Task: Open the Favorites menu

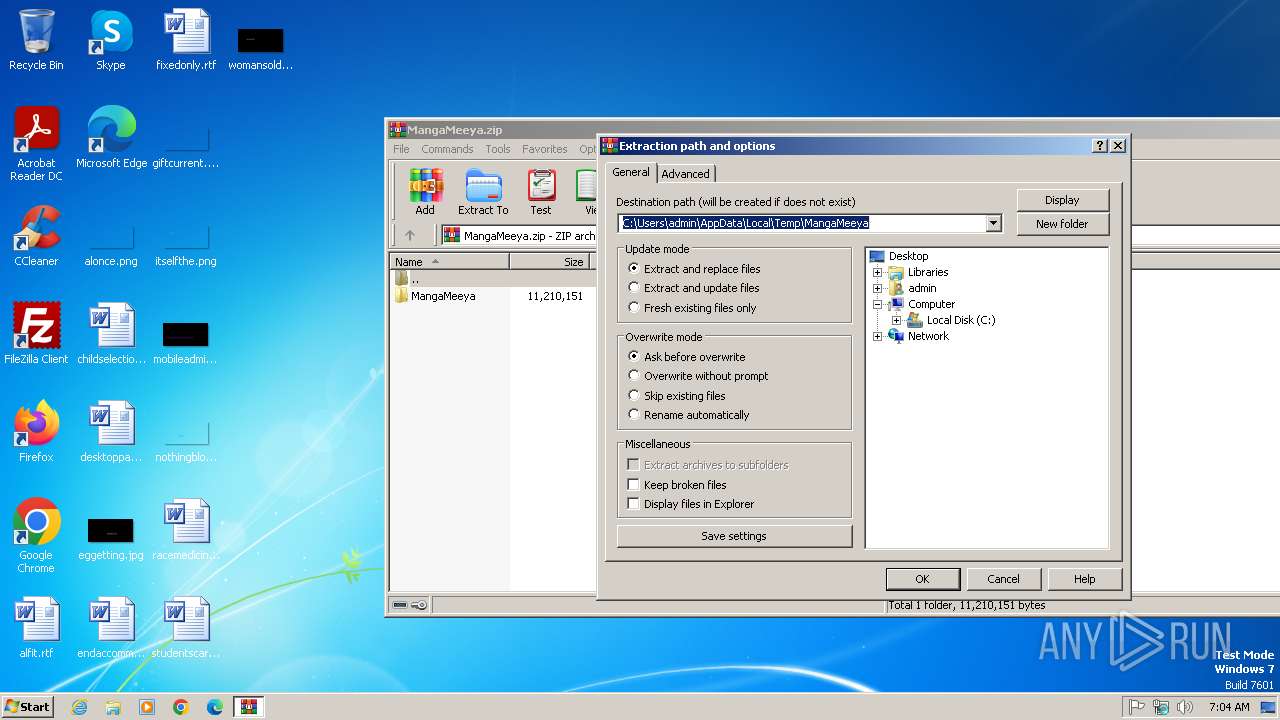Action: (x=544, y=149)
